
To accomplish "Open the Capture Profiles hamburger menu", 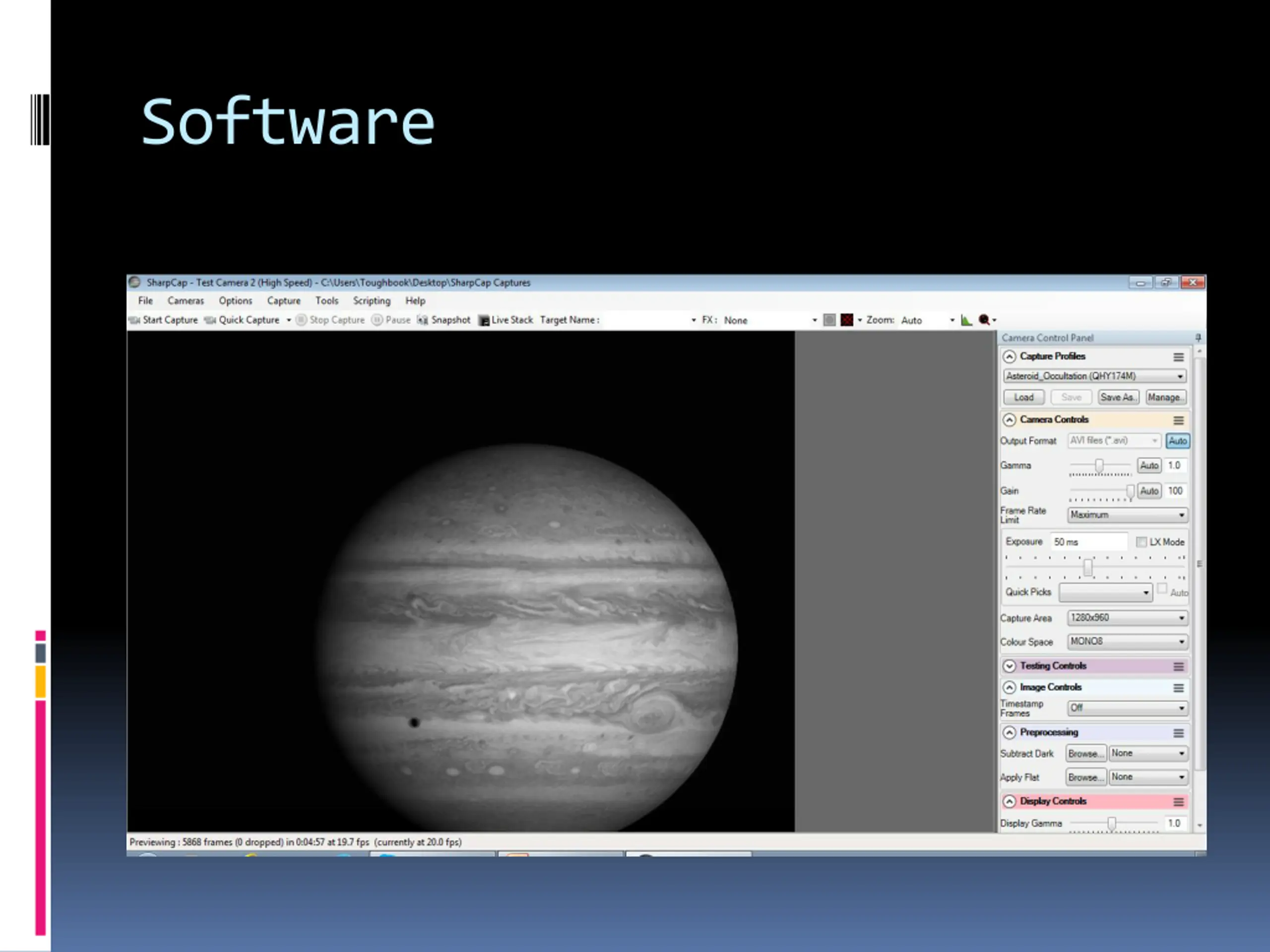I will pyautogui.click(x=1178, y=357).
